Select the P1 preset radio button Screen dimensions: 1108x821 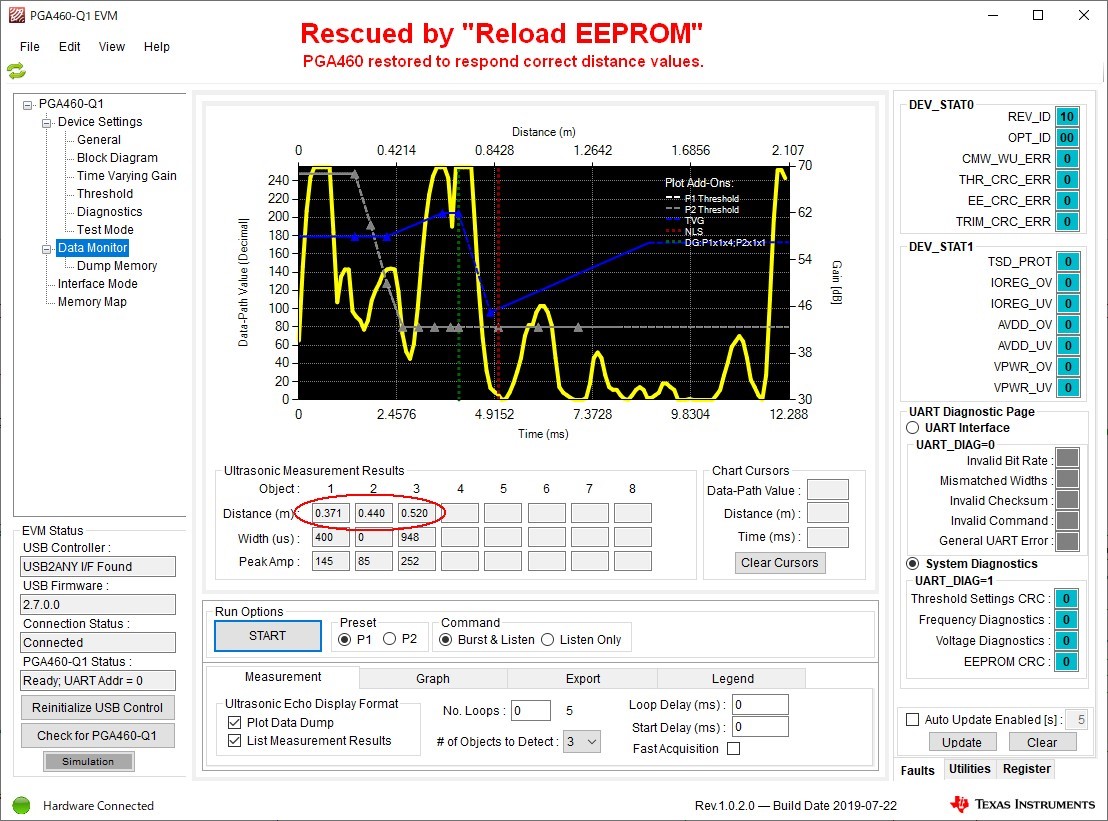344,639
